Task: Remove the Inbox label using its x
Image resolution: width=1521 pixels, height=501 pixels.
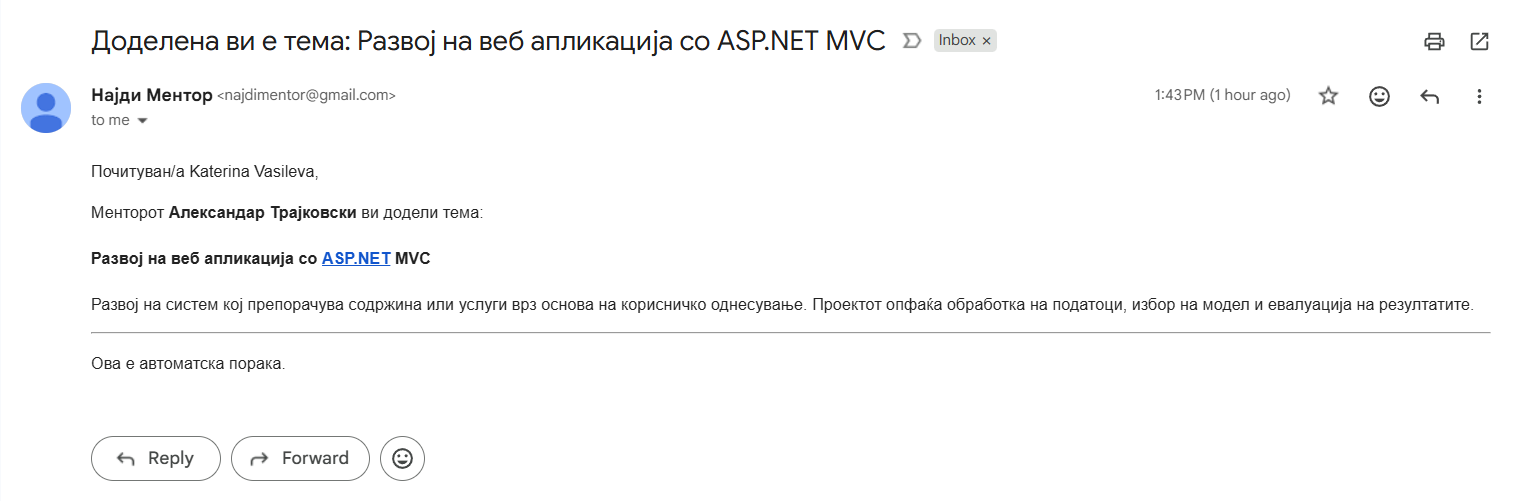Action: [986, 41]
